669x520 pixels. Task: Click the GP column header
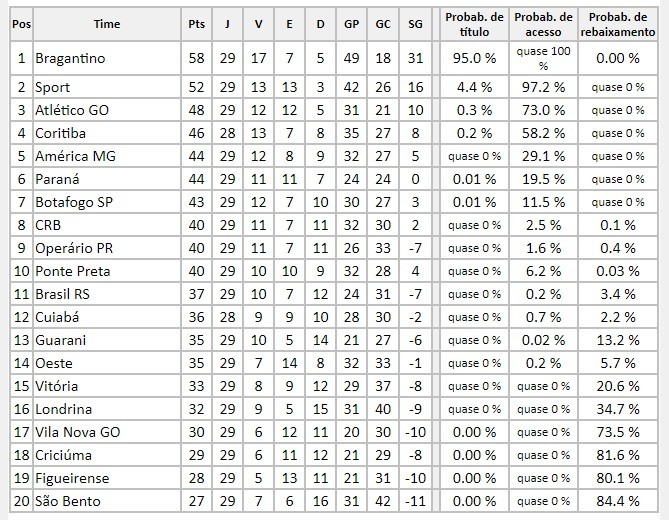[351, 24]
